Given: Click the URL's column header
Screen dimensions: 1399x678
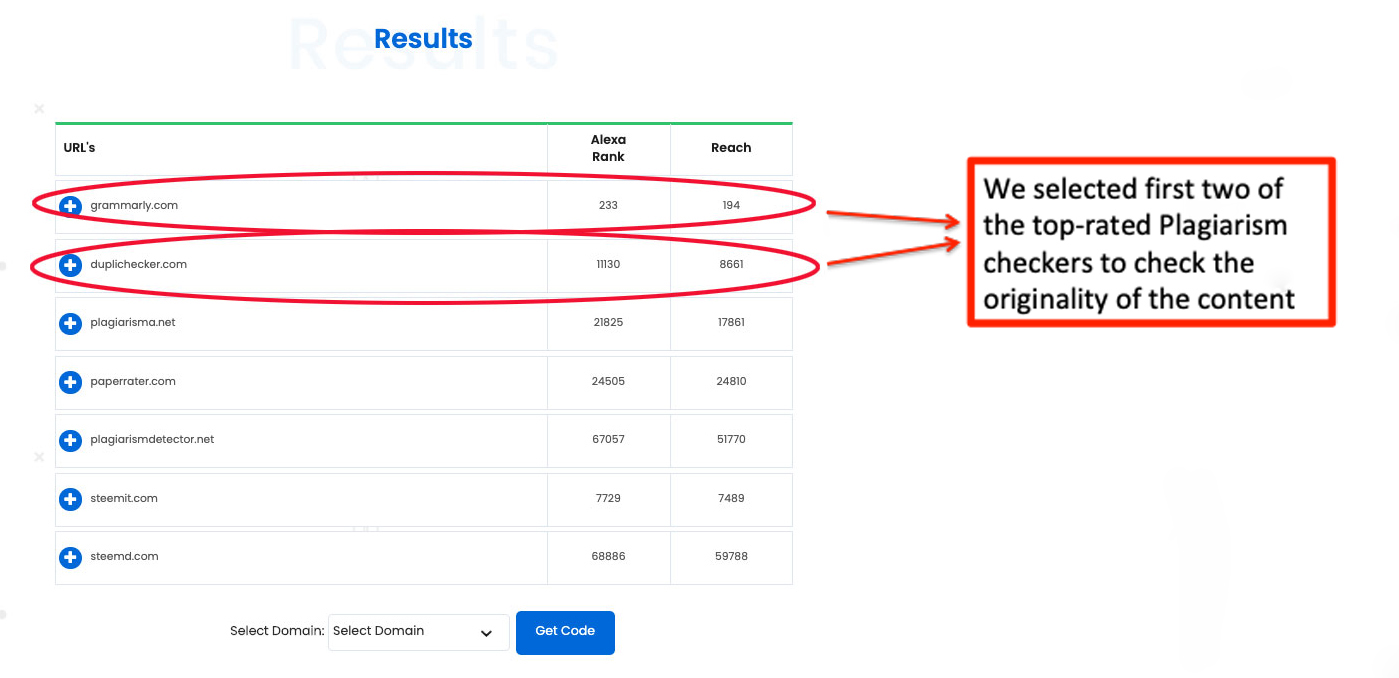Looking at the screenshot, I should pos(79,148).
